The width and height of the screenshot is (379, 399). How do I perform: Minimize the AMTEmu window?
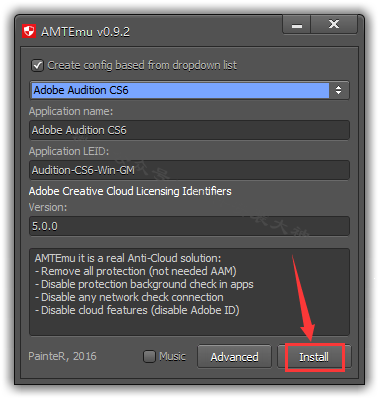click(297, 25)
